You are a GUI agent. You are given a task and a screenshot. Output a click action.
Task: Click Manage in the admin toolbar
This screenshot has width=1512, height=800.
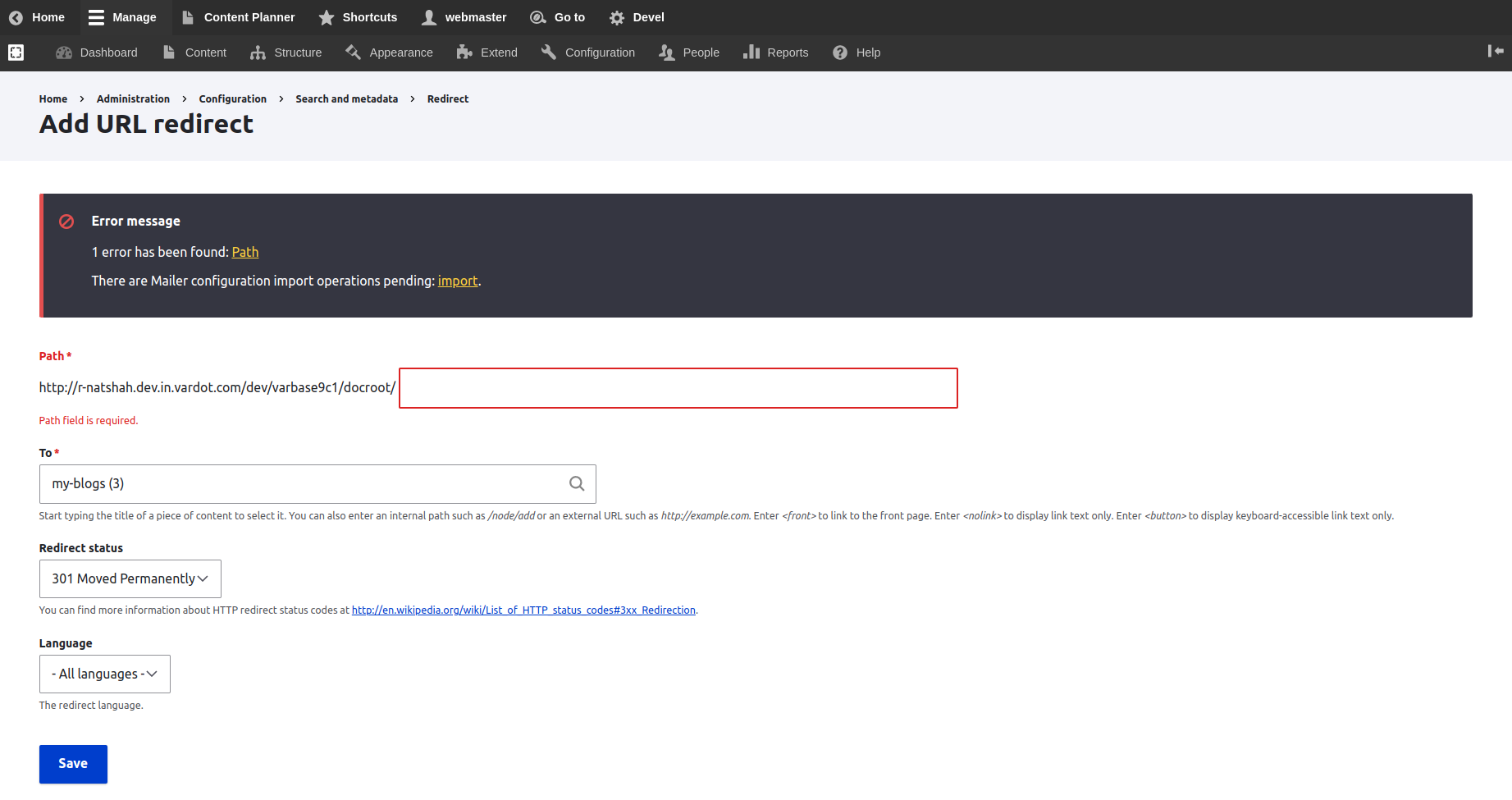123,17
